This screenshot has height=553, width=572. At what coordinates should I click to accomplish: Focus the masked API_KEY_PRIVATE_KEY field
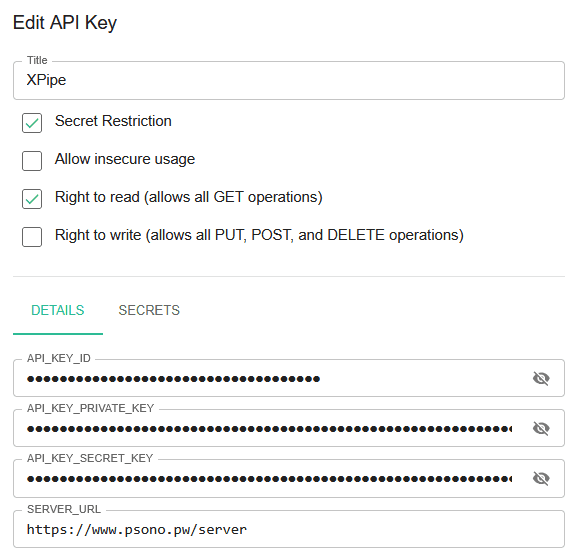(270, 428)
